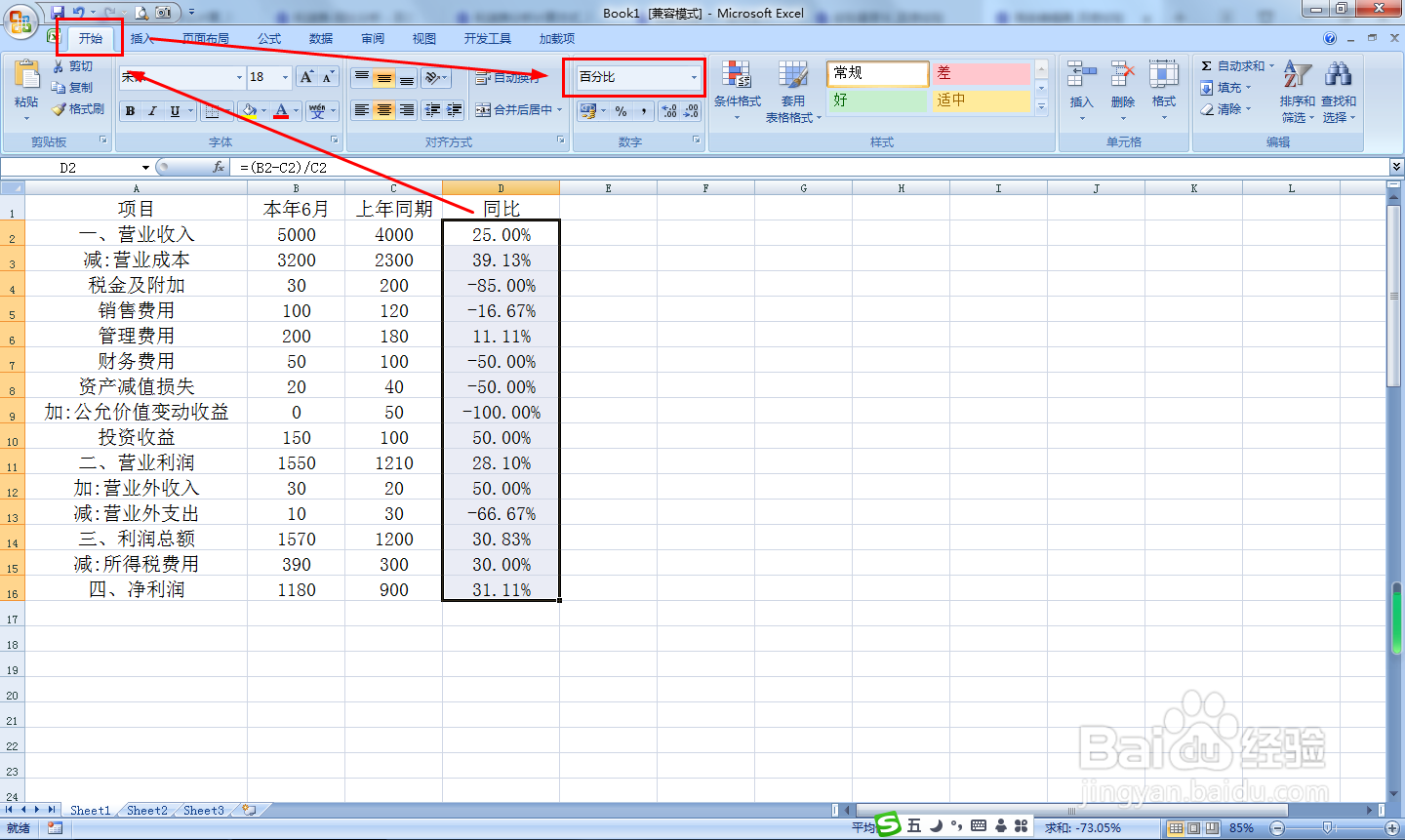Apply the yellow fill color bucket
The image size is (1405, 840).
point(250,111)
